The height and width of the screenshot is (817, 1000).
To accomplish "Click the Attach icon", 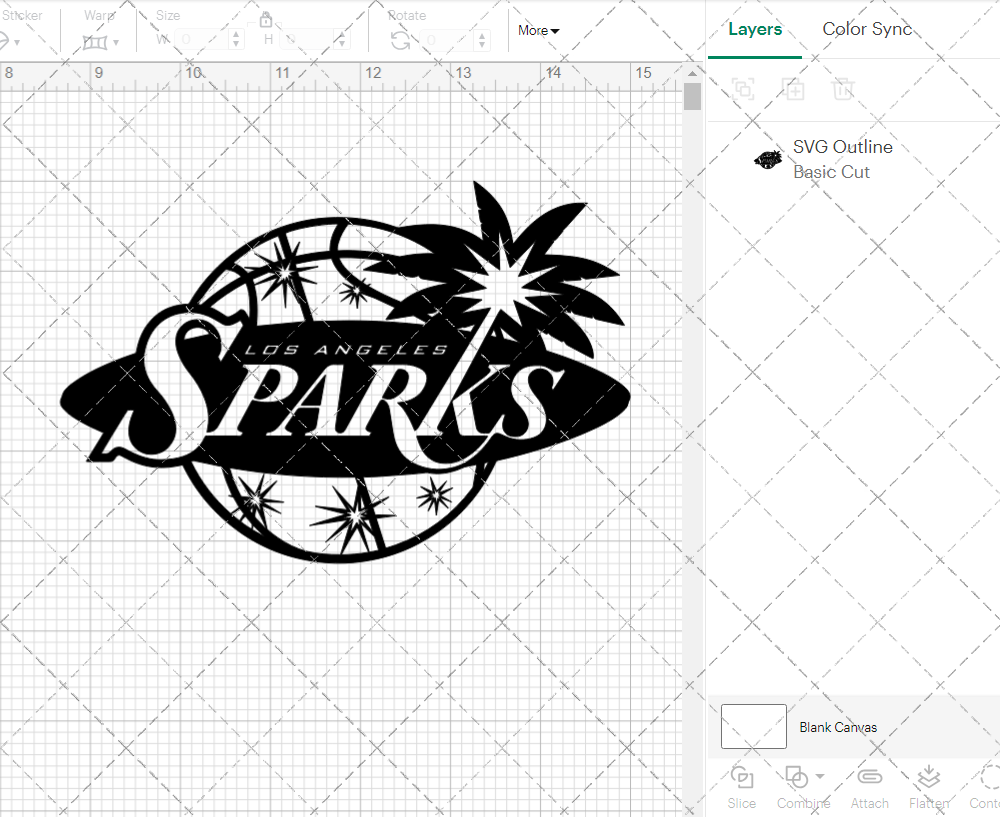I will (x=869, y=777).
